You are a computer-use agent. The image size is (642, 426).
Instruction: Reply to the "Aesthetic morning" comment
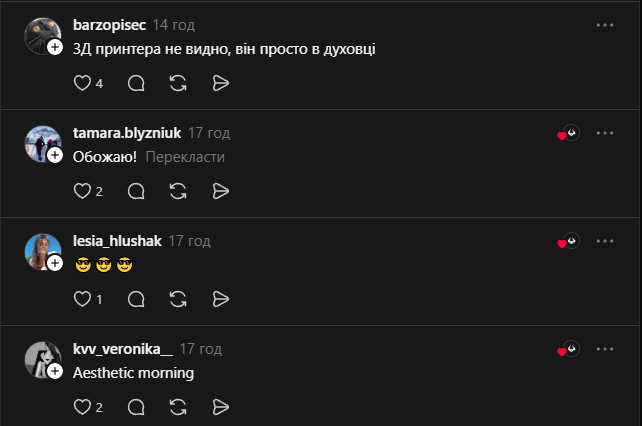pyautogui.click(x=137, y=406)
